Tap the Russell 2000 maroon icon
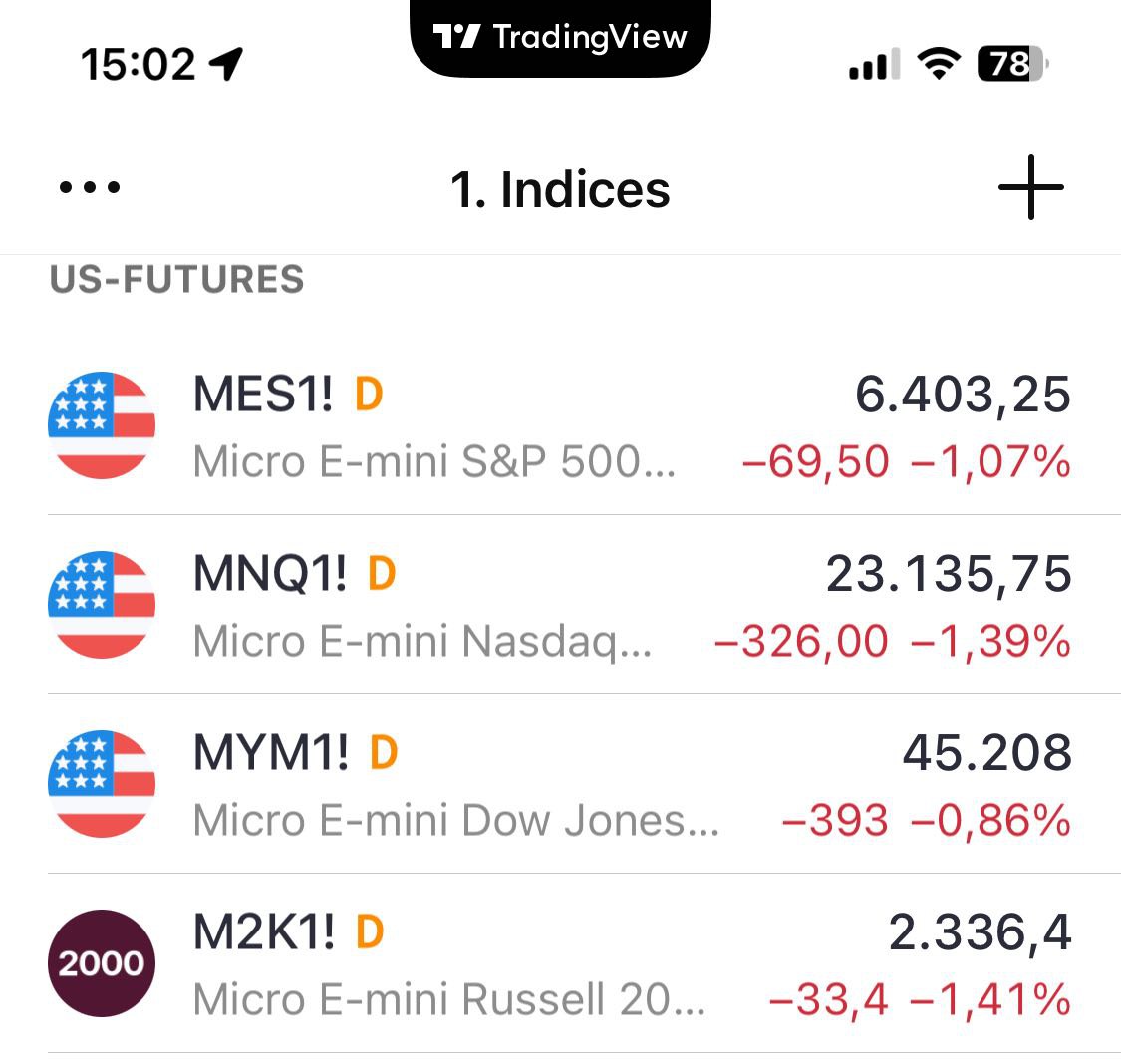 pos(102,963)
